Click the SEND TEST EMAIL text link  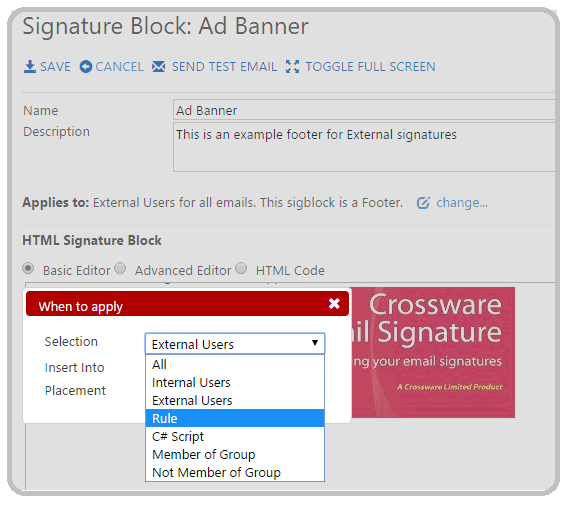coord(224,67)
